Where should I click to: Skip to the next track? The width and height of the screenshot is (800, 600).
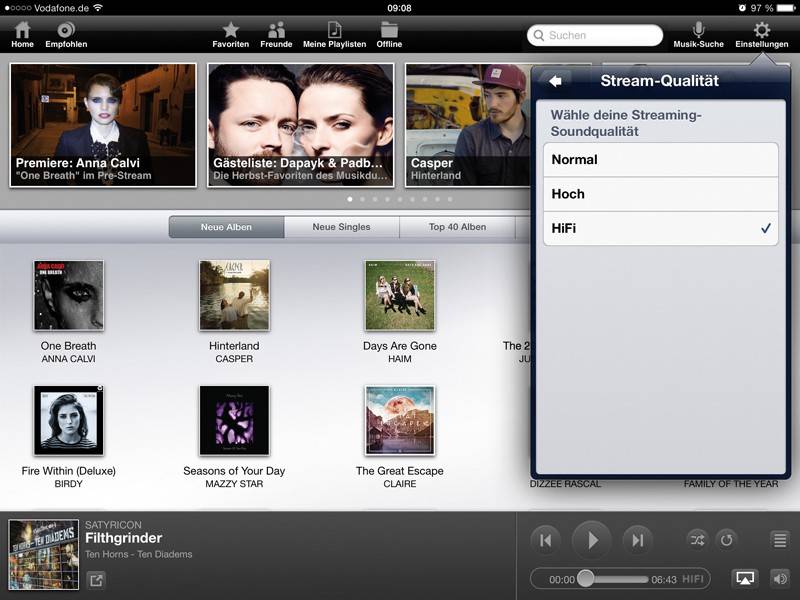coord(638,540)
